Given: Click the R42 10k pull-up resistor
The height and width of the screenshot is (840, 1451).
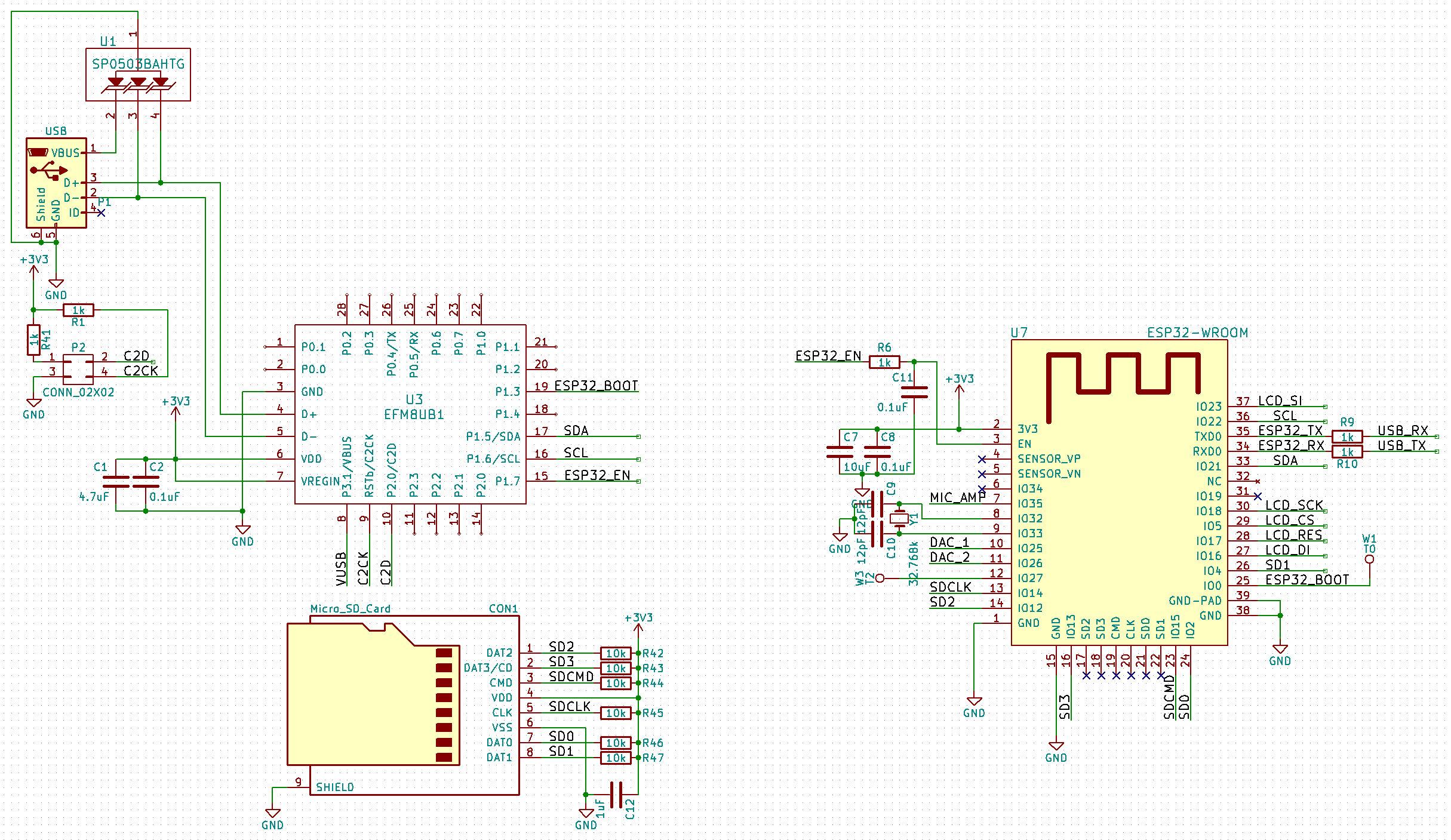Looking at the screenshot, I should [x=616, y=653].
